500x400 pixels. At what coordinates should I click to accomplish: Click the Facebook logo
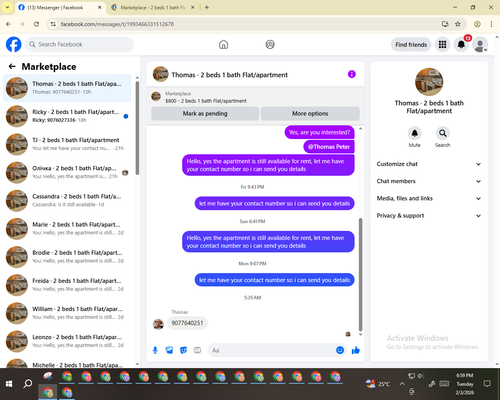(14, 44)
